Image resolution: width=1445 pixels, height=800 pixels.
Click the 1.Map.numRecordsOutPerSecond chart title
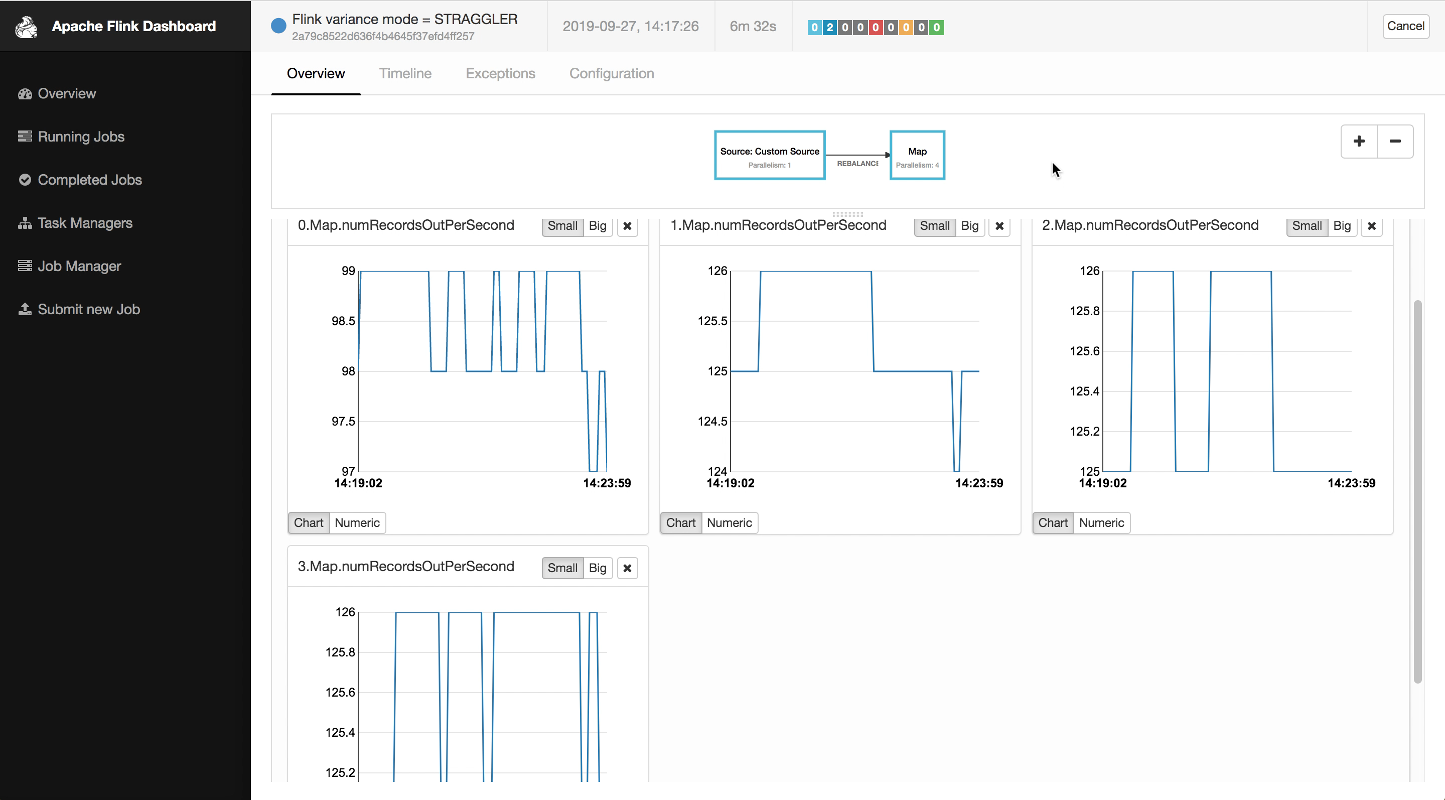[x=778, y=225]
